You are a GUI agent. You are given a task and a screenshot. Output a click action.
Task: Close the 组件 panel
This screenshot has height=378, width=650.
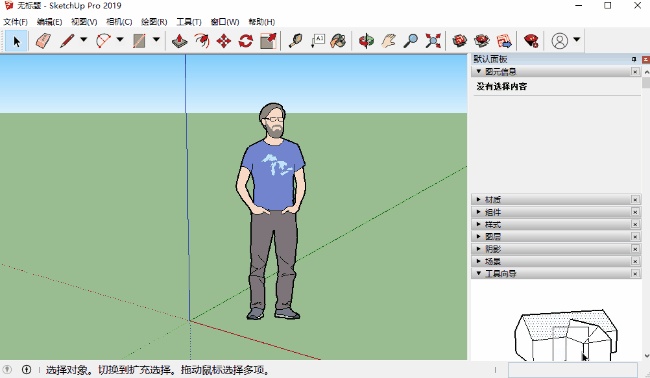coord(635,212)
